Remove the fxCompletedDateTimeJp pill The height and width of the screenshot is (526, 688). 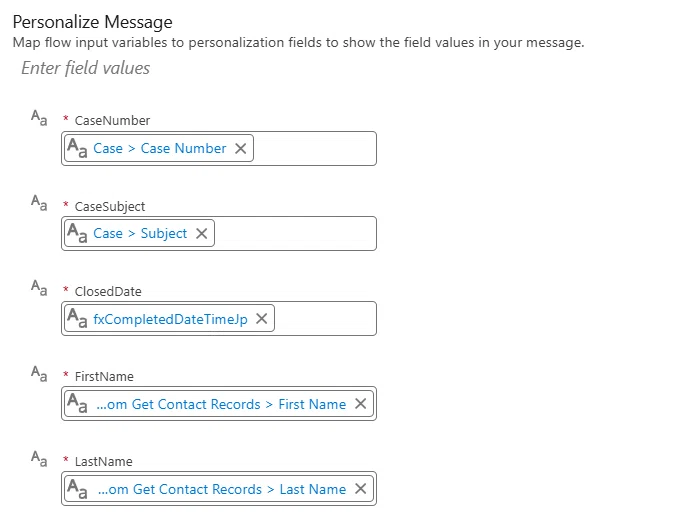pos(262,318)
